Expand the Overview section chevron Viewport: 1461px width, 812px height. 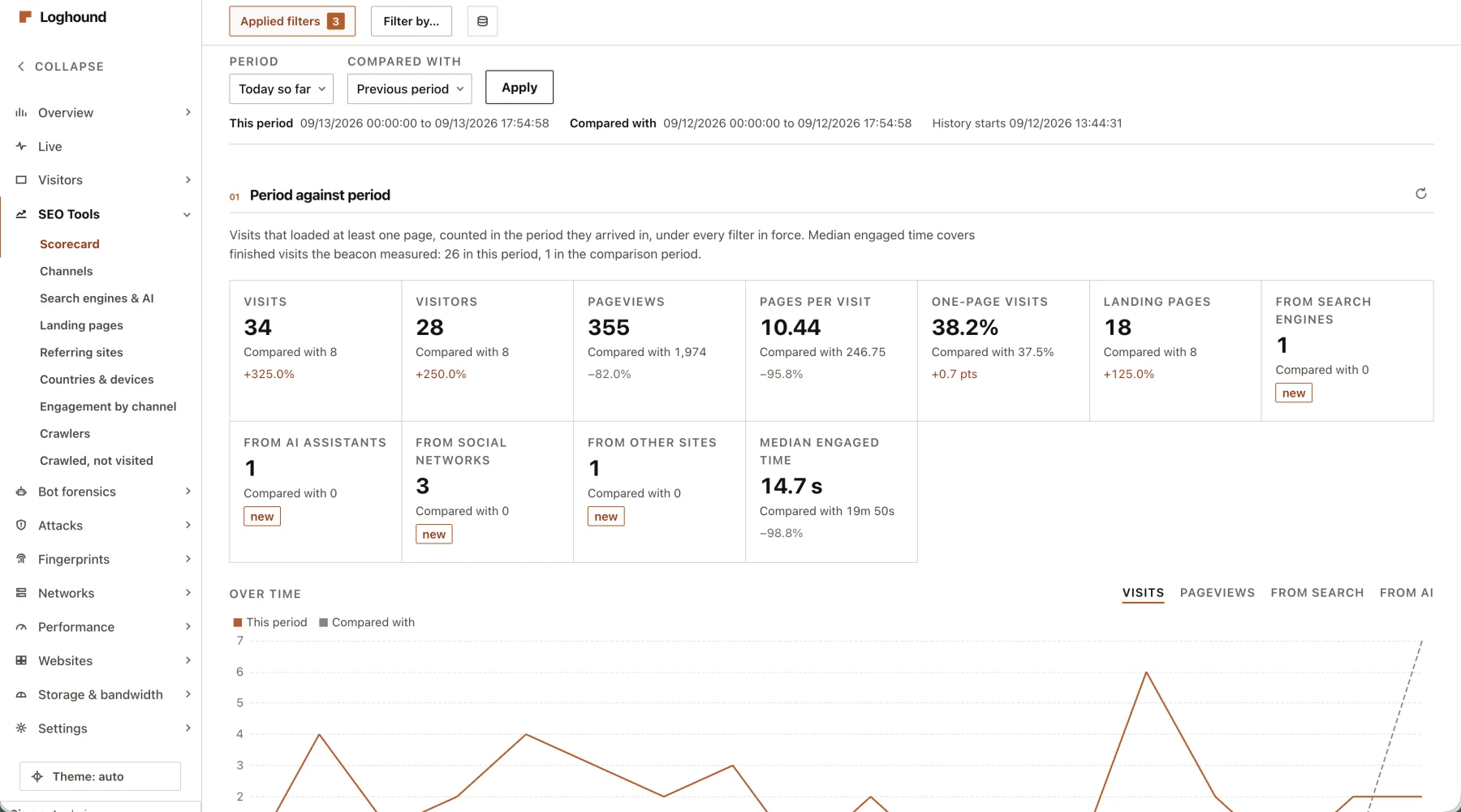[188, 113]
